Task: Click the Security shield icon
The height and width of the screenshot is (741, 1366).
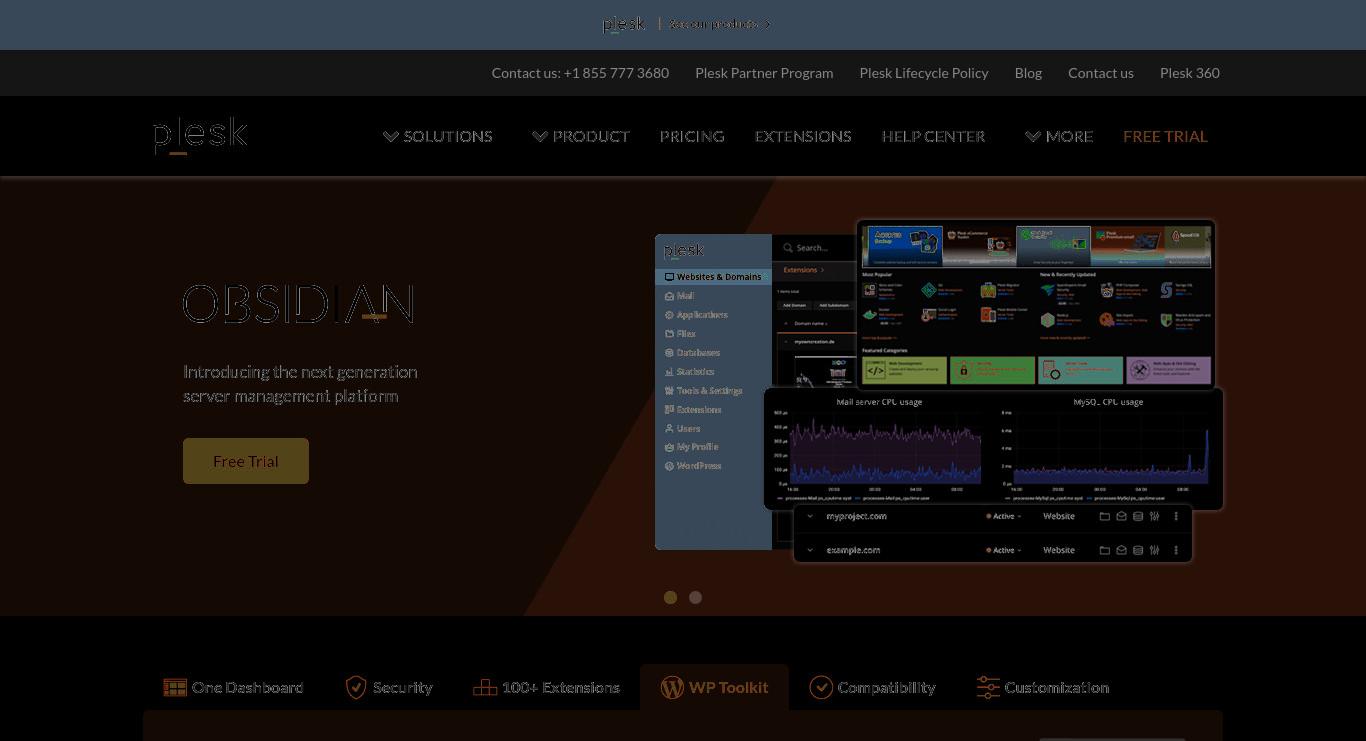Action: point(355,687)
